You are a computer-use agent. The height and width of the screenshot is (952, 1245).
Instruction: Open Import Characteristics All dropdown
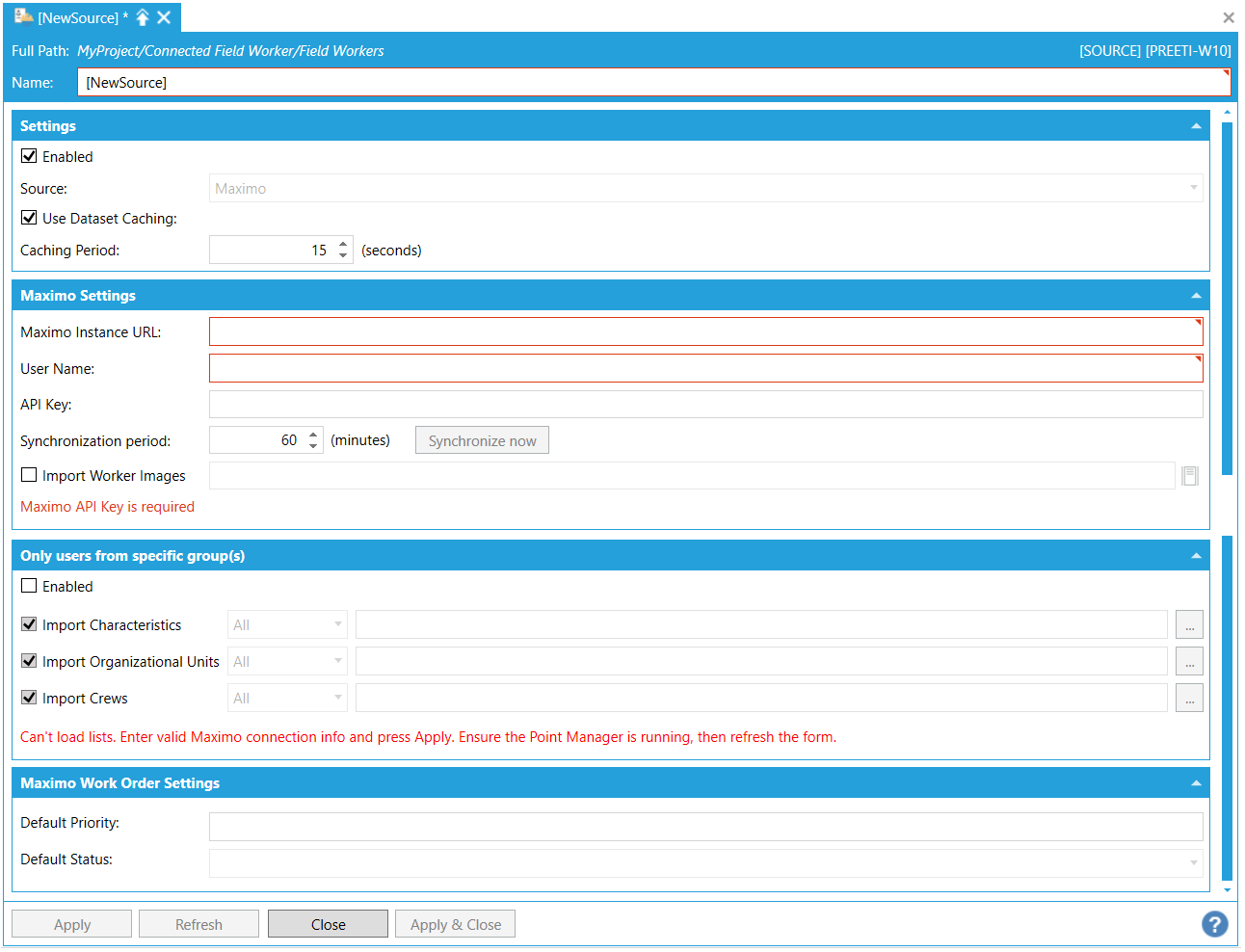(x=287, y=624)
